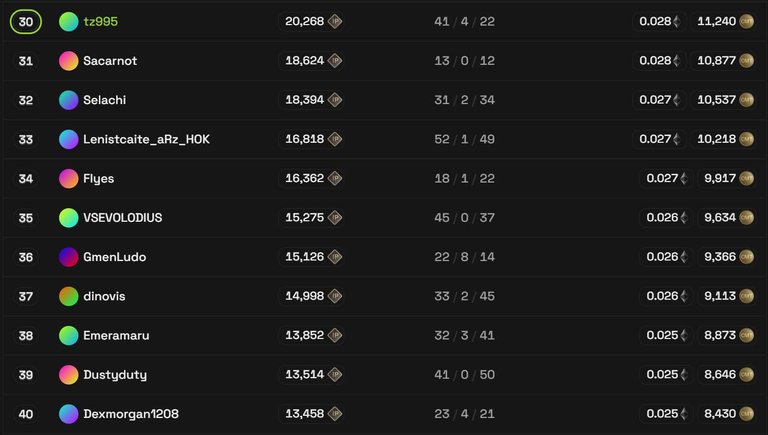Click the Ethereum icon in Dustyduty's row
768x435 pixels.
(x=684, y=374)
